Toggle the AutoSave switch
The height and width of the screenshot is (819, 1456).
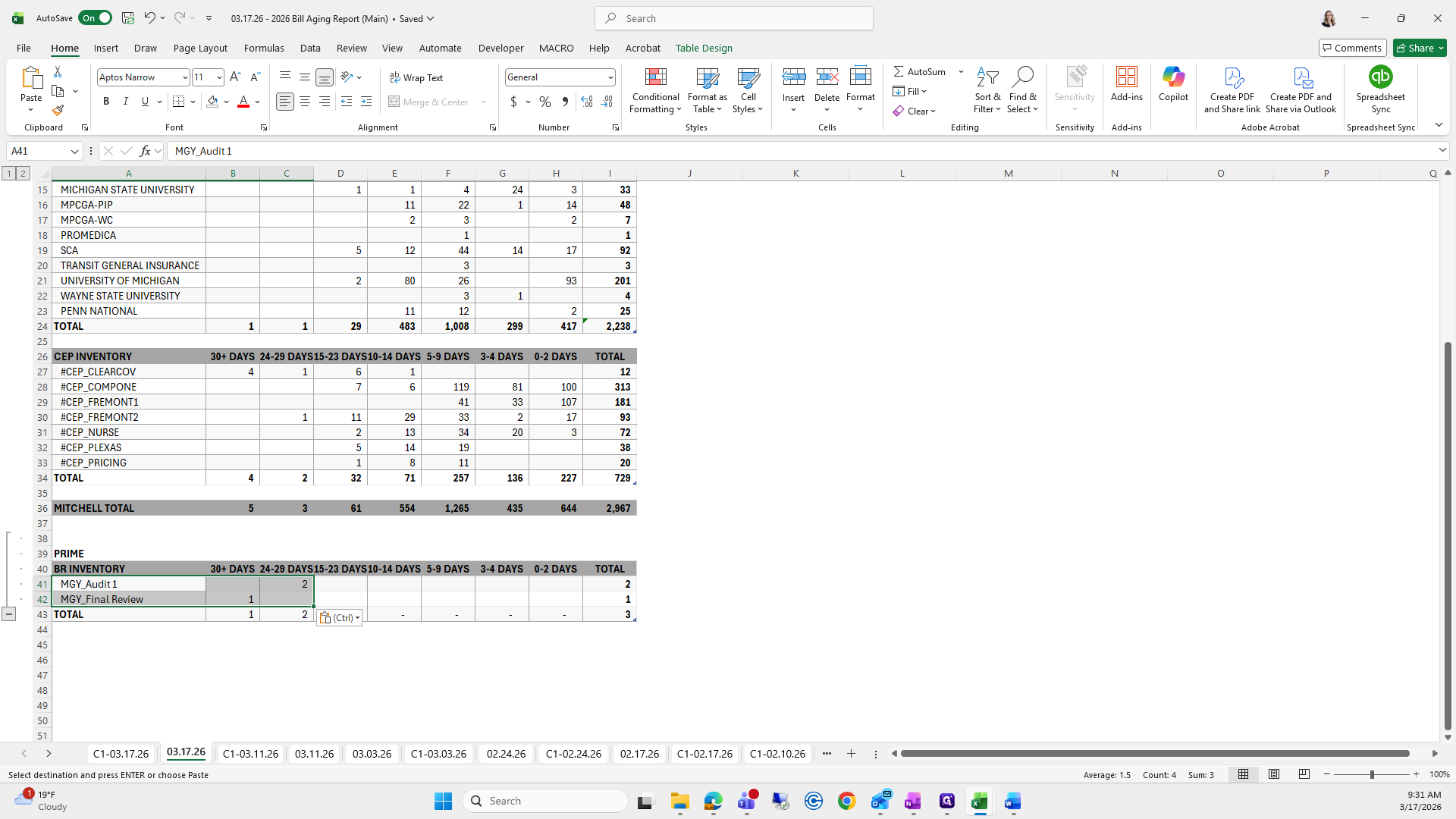[x=96, y=18]
